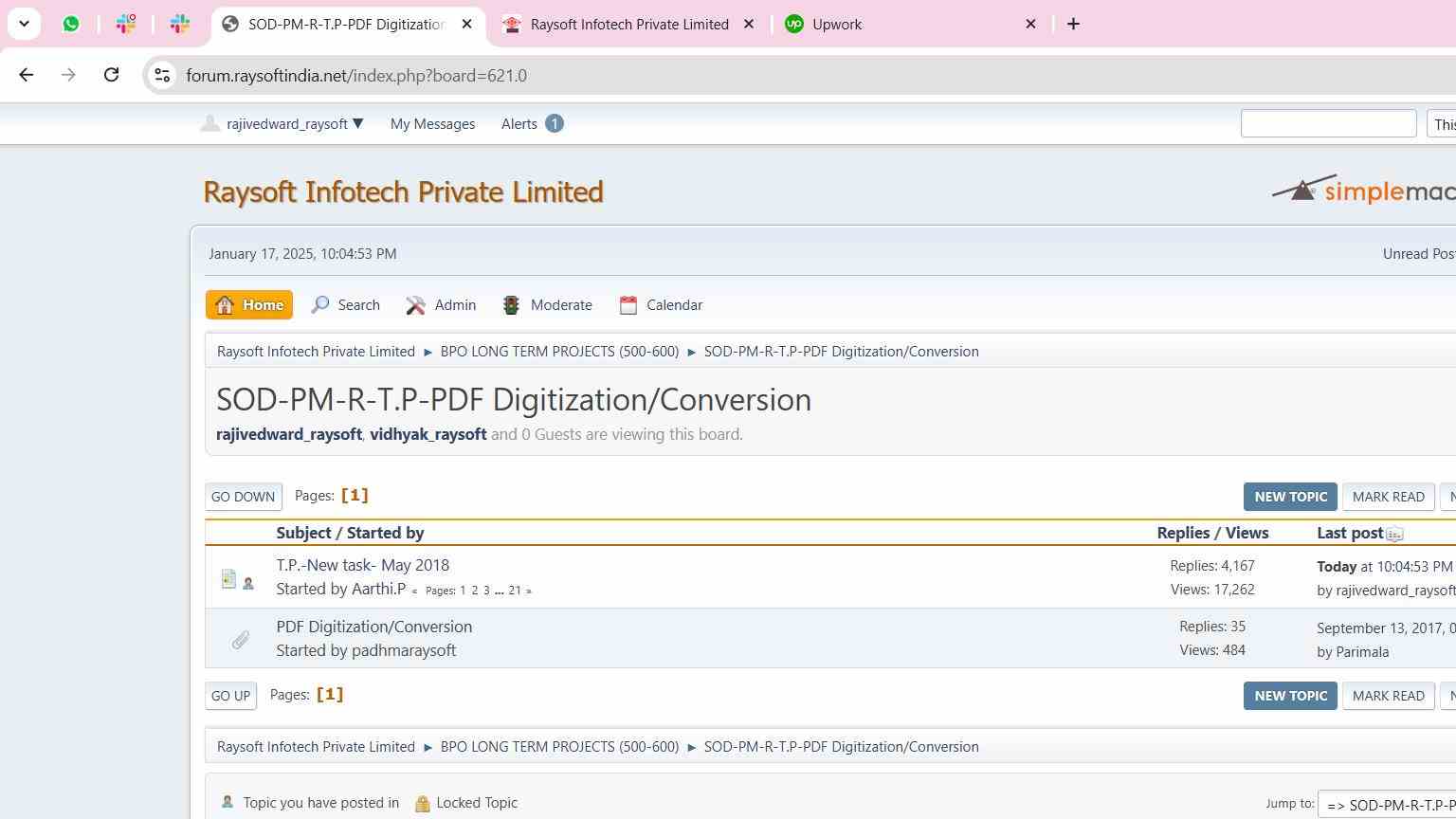
Task: Sort by Started by column header
Action: tap(385, 533)
